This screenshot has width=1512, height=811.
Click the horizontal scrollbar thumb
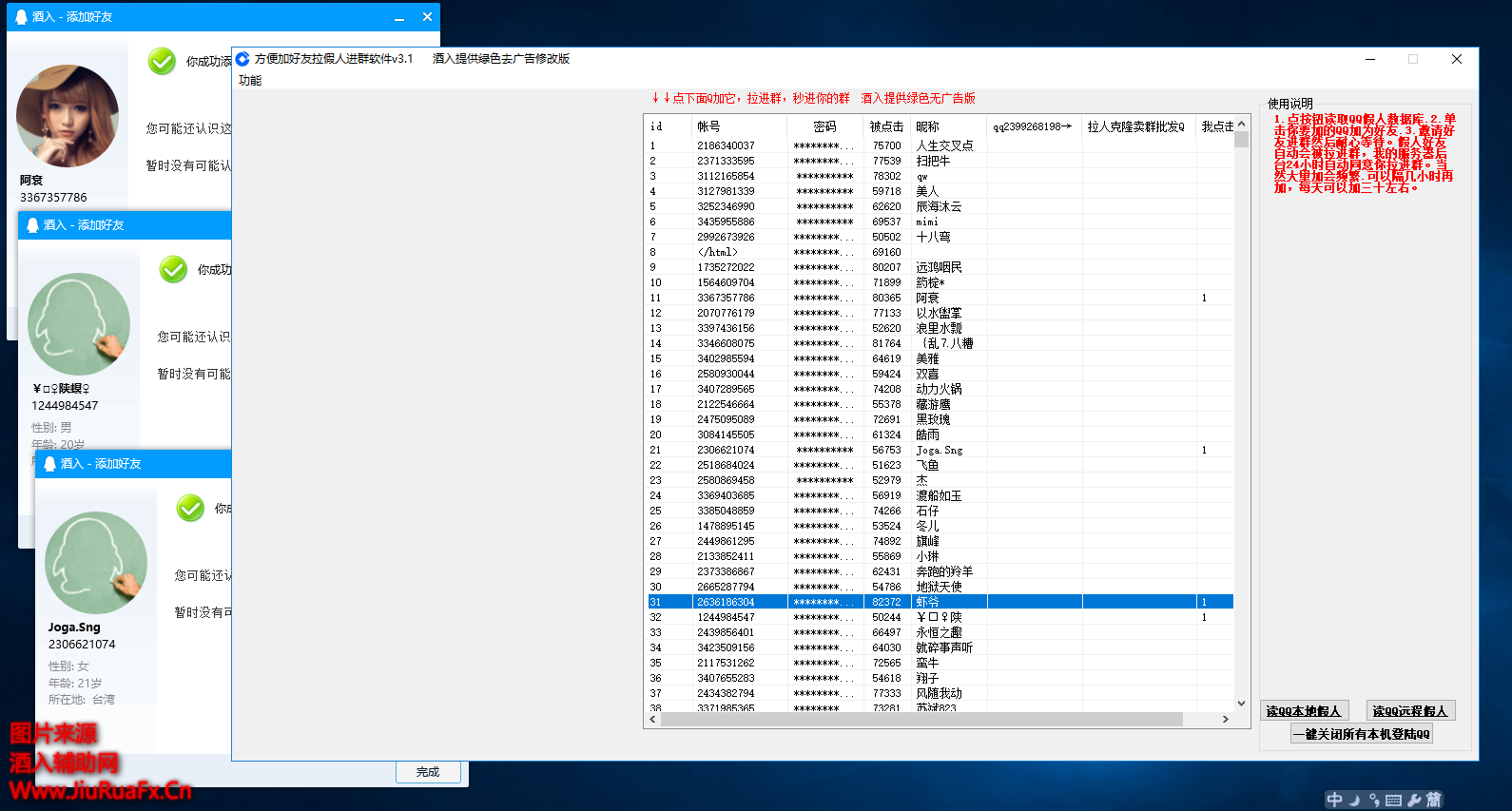tap(921, 720)
